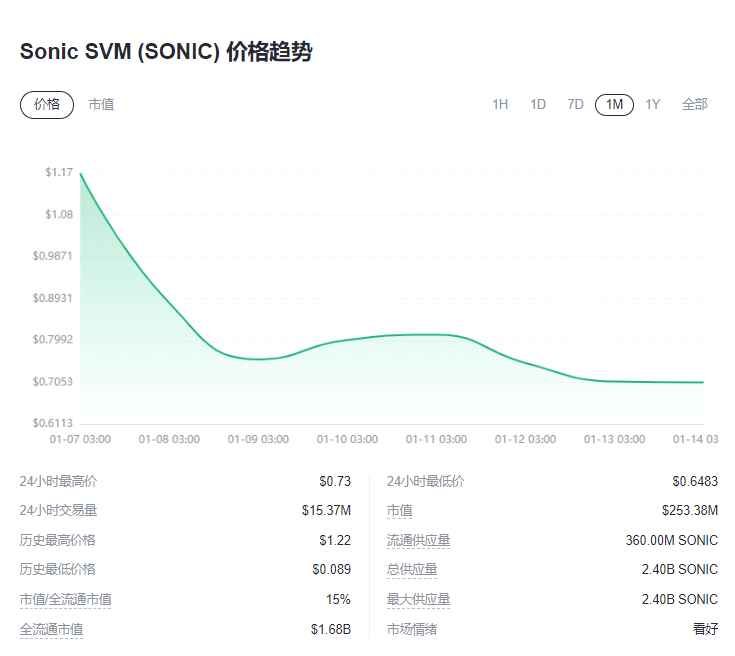Switch to the 市值 tab

[x=101, y=105]
